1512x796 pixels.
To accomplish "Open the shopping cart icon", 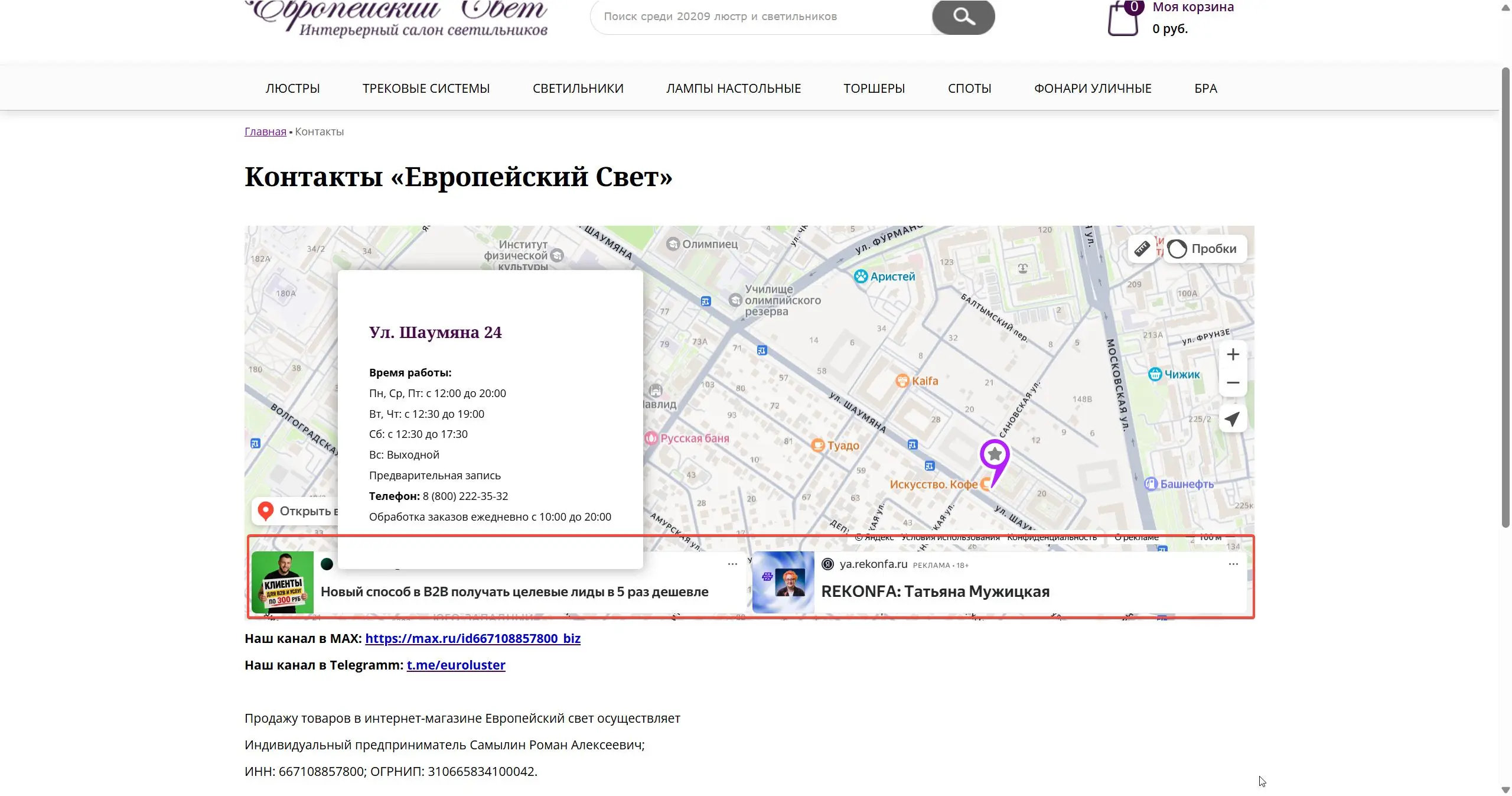I will (1123, 18).
